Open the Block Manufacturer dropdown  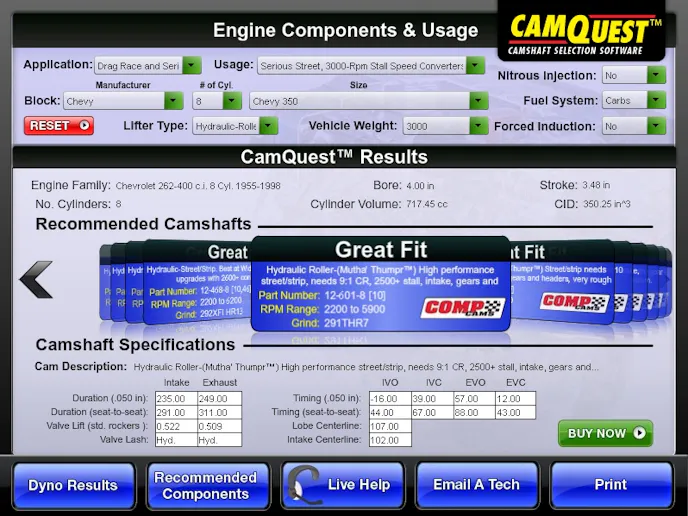122,101
